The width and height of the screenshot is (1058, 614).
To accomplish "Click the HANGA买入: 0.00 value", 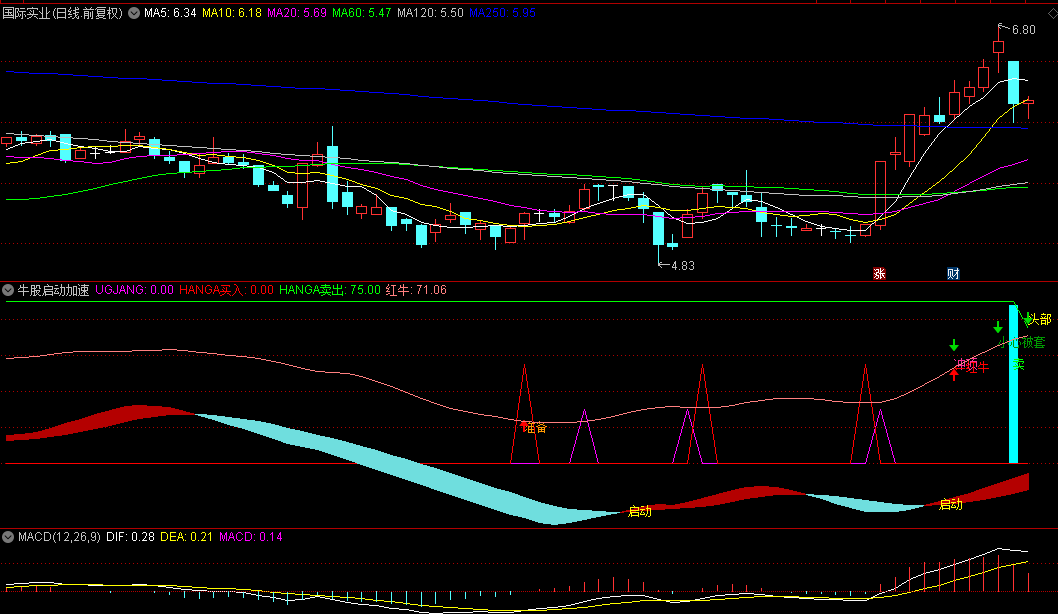I will (x=227, y=290).
